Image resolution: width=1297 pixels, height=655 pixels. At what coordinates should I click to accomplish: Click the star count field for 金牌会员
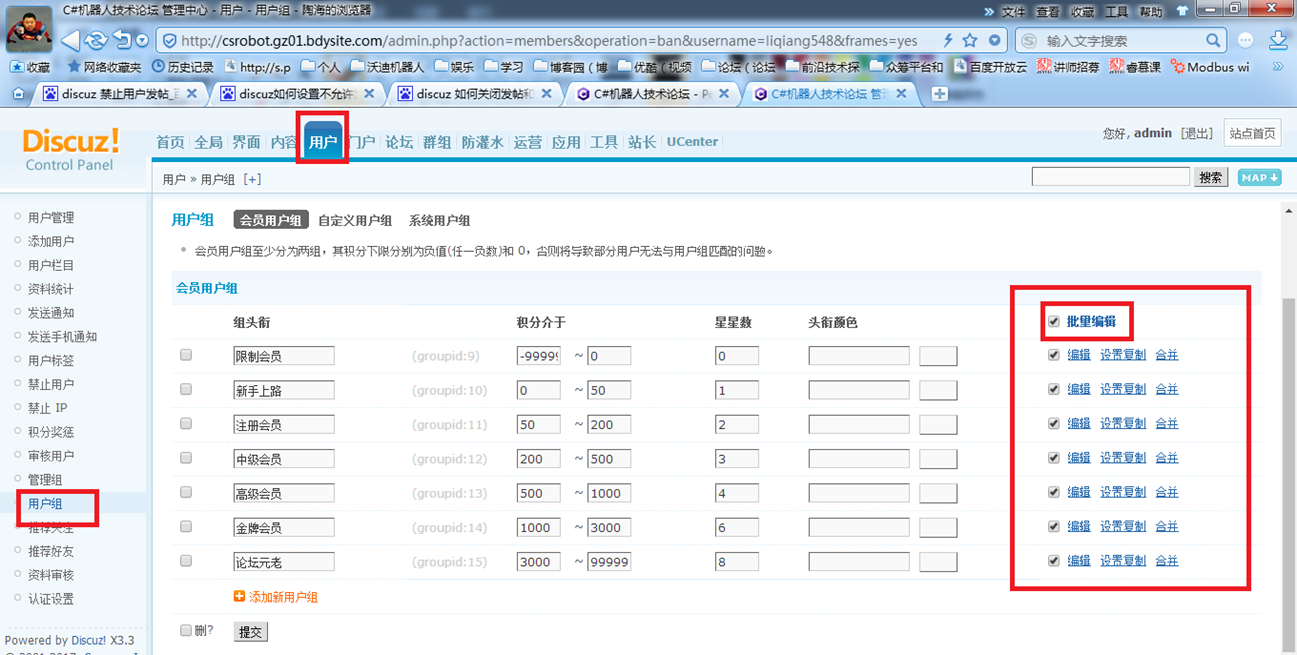pos(737,527)
